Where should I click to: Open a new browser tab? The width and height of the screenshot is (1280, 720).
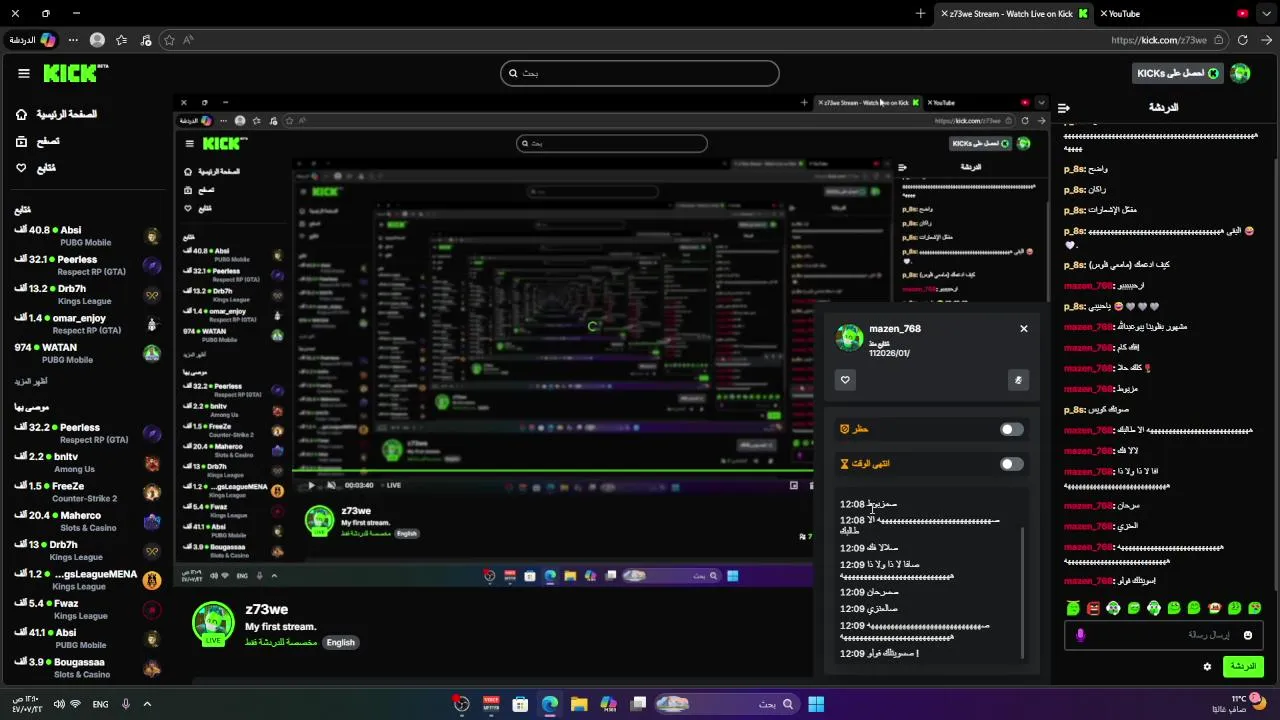[x=920, y=14]
